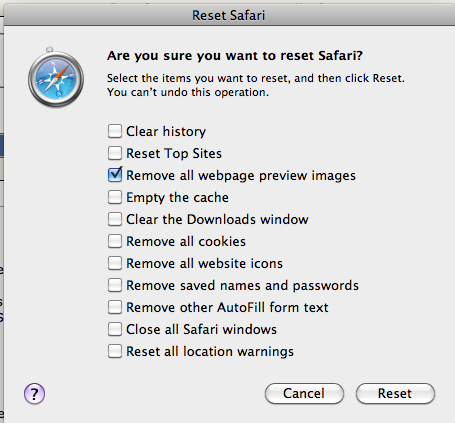This screenshot has height=423, width=455.
Task: Click the 'Remove all cookies' label text
Action: (186, 241)
